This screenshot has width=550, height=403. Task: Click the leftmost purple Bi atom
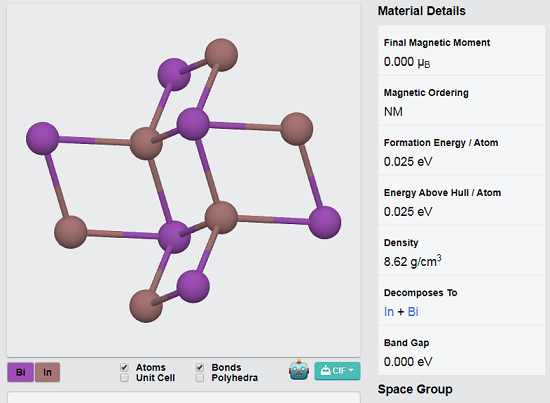42,138
